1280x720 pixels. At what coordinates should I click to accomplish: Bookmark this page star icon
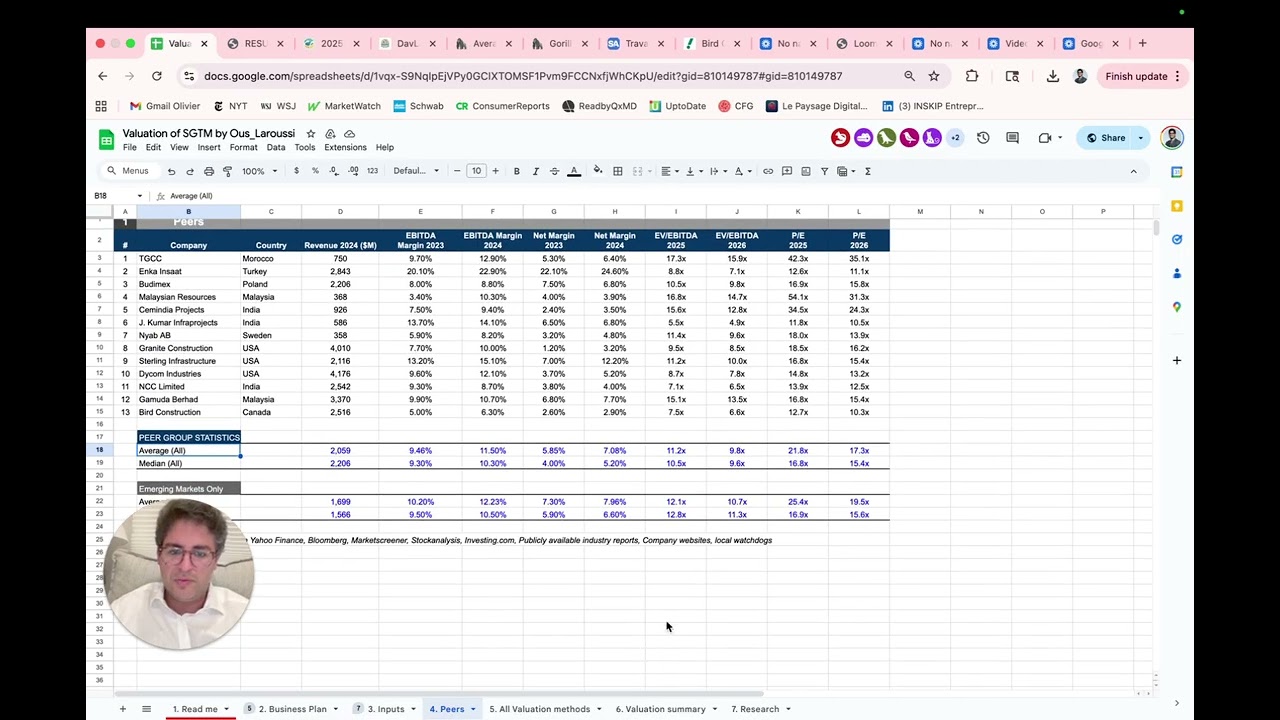(x=934, y=76)
